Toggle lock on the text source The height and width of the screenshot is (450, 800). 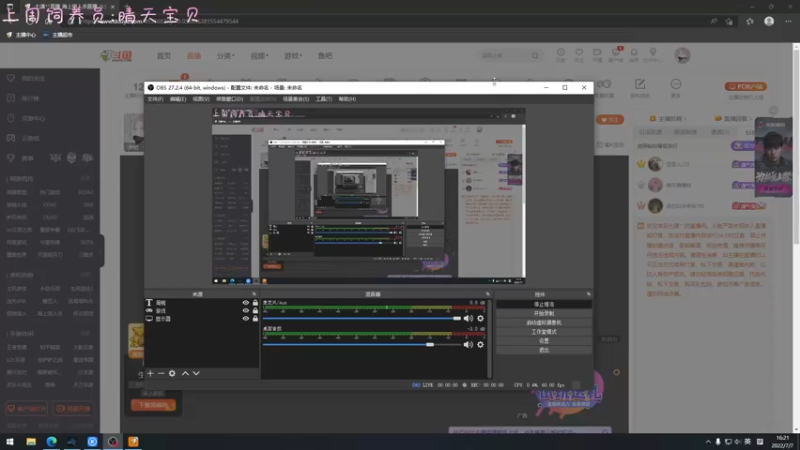pyautogui.click(x=255, y=303)
